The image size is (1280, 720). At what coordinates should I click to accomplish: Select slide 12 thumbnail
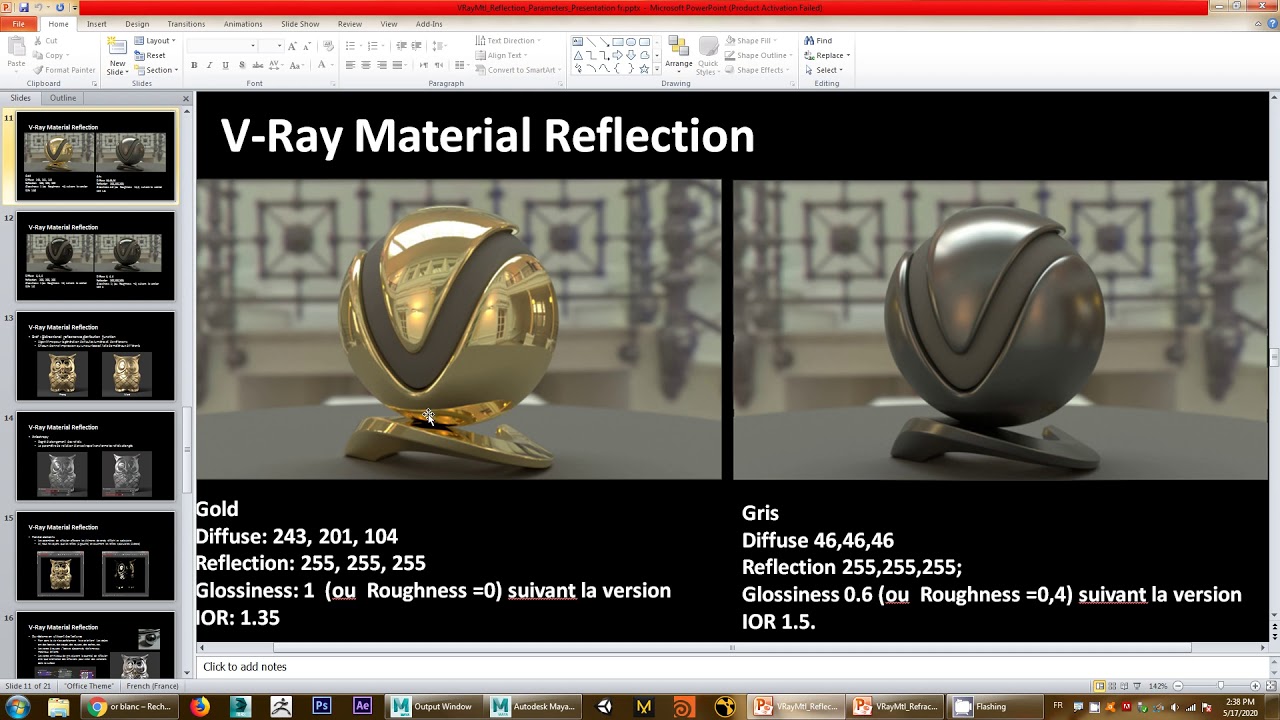95,256
